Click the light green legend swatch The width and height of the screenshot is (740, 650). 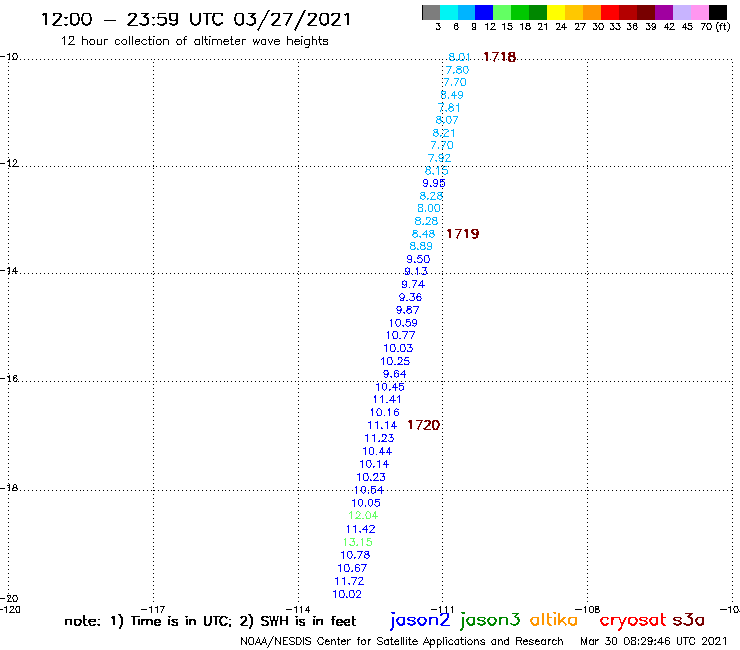[502, 12]
